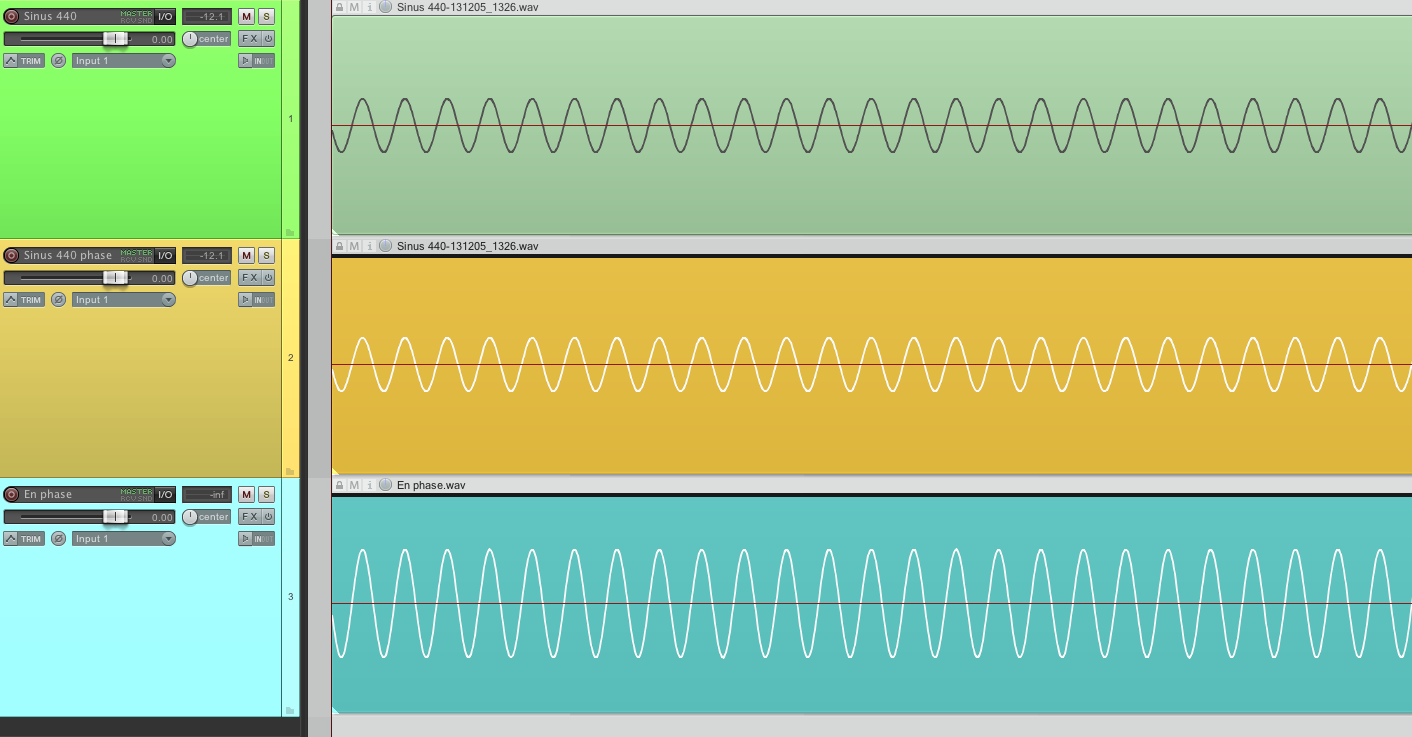Image resolution: width=1412 pixels, height=737 pixels.
Task: Open item properties for track 2's item
Action: tap(369, 246)
